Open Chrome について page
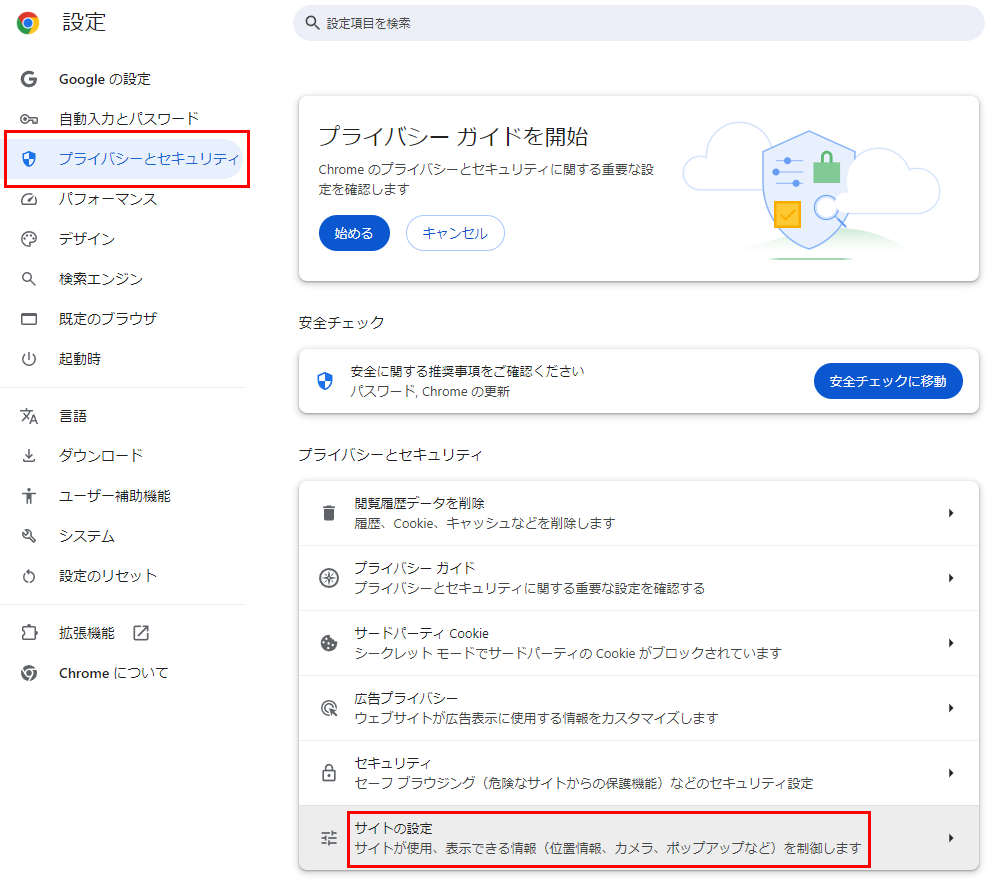 [114, 673]
